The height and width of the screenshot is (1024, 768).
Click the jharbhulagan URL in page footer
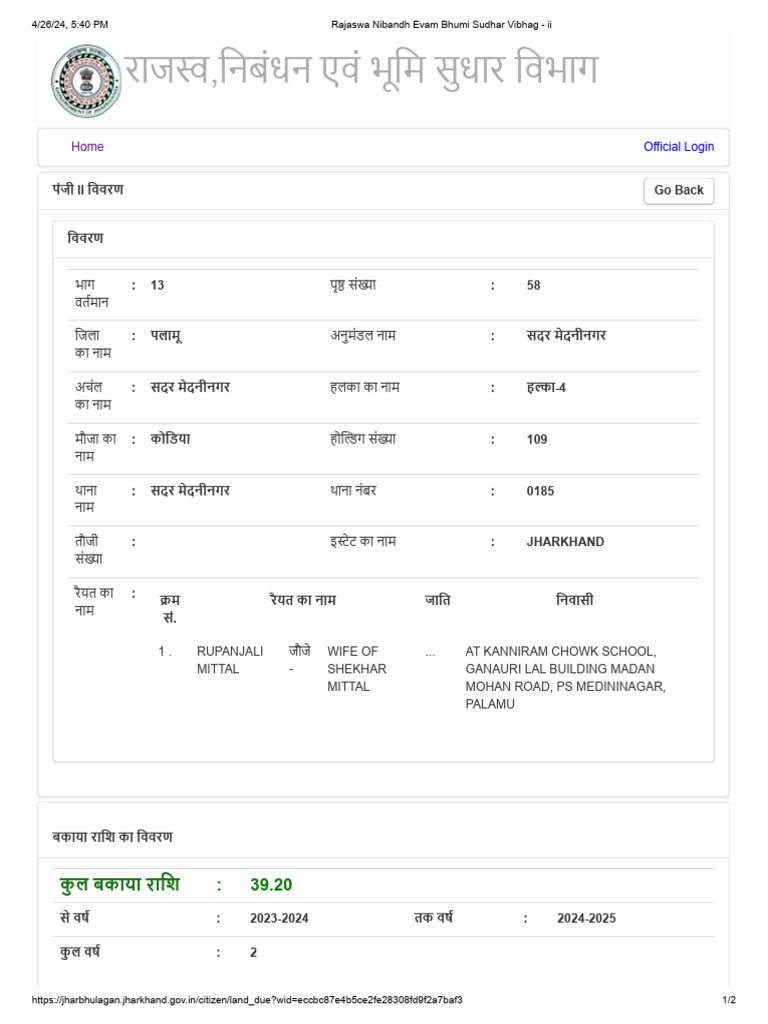pyautogui.click(x=247, y=1000)
